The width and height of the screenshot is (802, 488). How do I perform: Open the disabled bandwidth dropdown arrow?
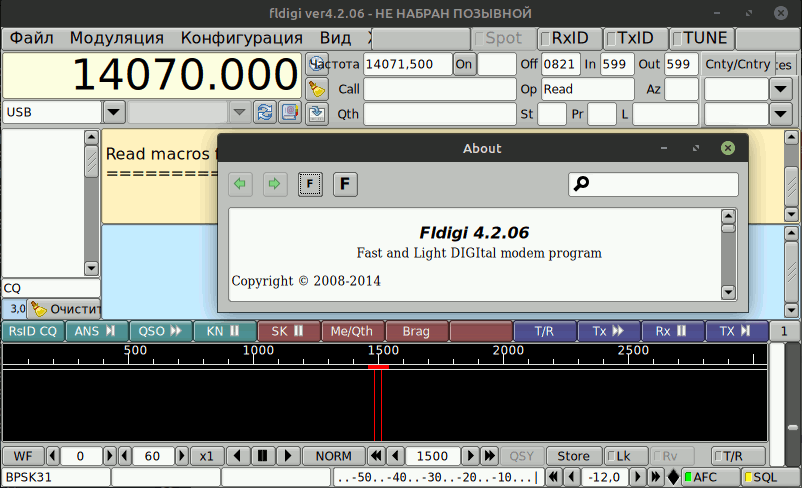[x=239, y=112]
